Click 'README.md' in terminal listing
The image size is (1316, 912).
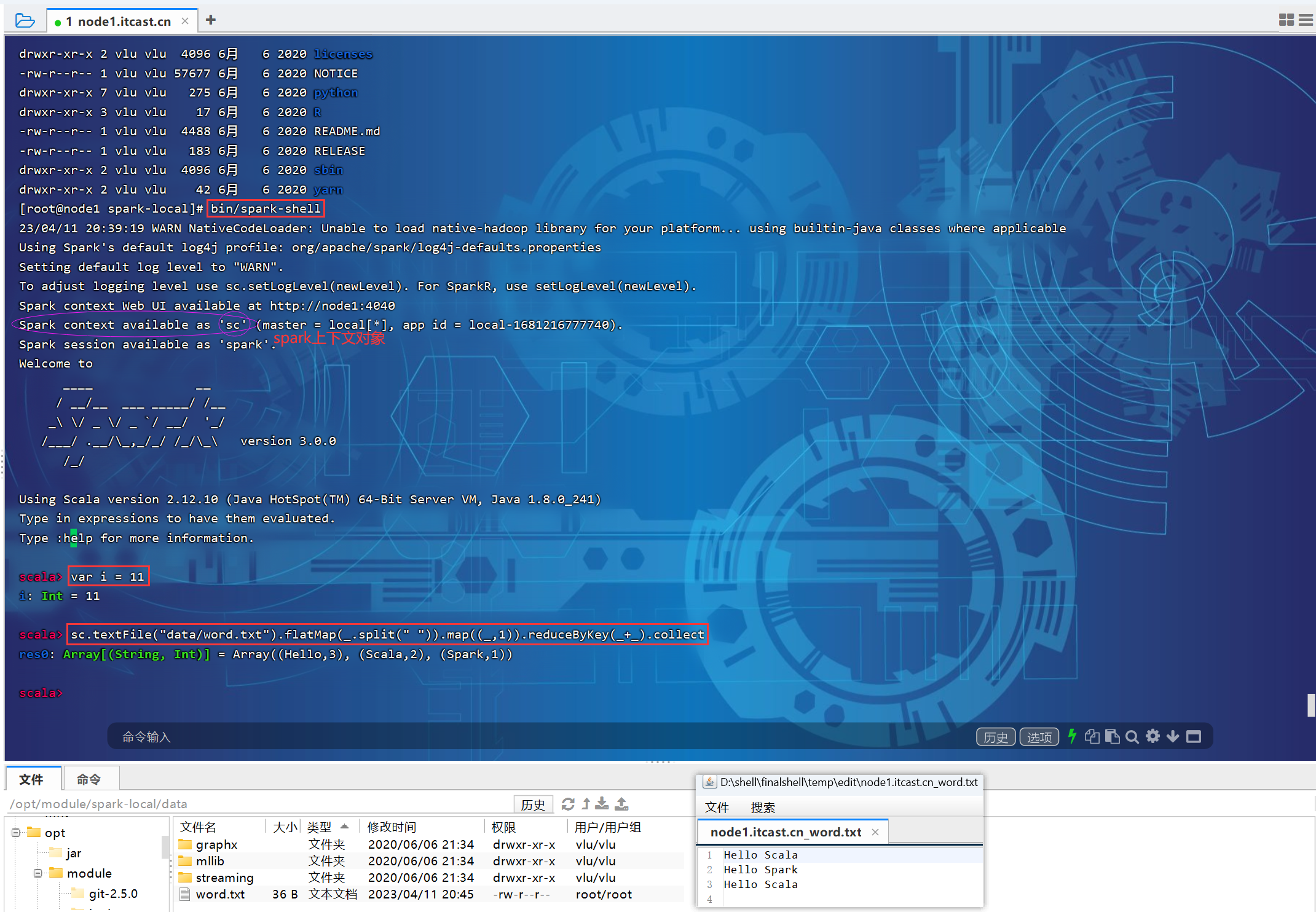coord(347,131)
